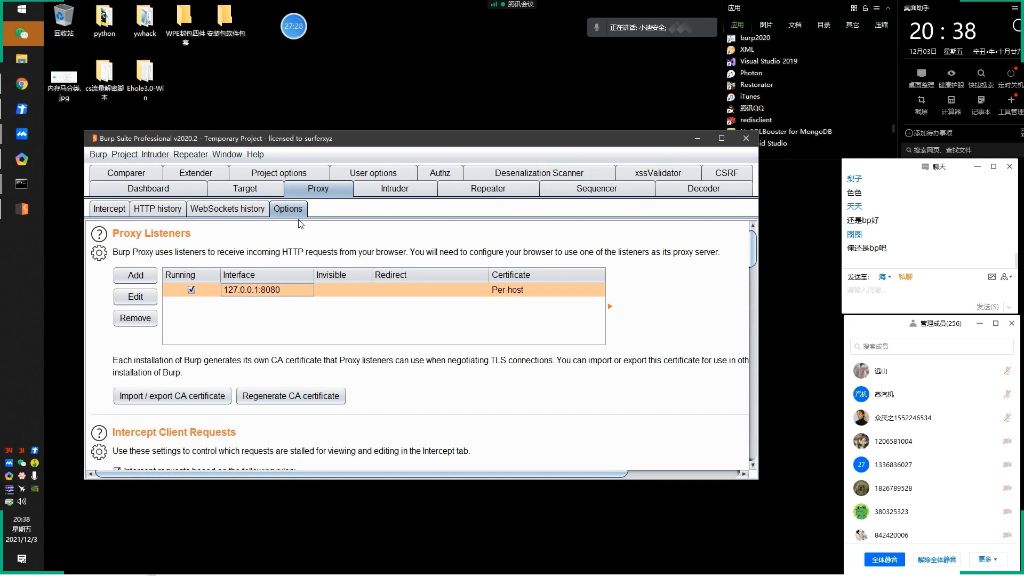Open the launcher panel hamburger menu
Image resolution: width=1024 pixels, height=576 pixels.
pos(876,8)
